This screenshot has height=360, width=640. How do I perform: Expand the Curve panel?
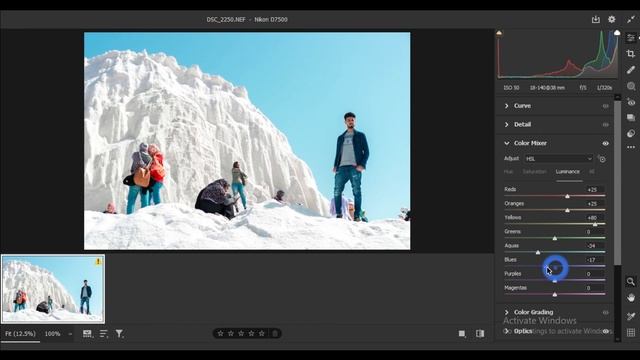[x=507, y=106]
